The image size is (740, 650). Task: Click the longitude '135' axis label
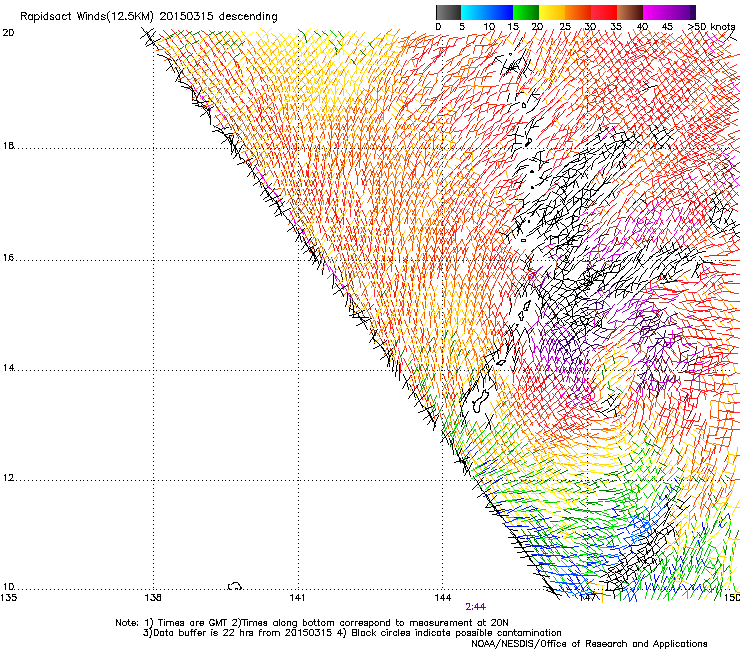pos(8,598)
